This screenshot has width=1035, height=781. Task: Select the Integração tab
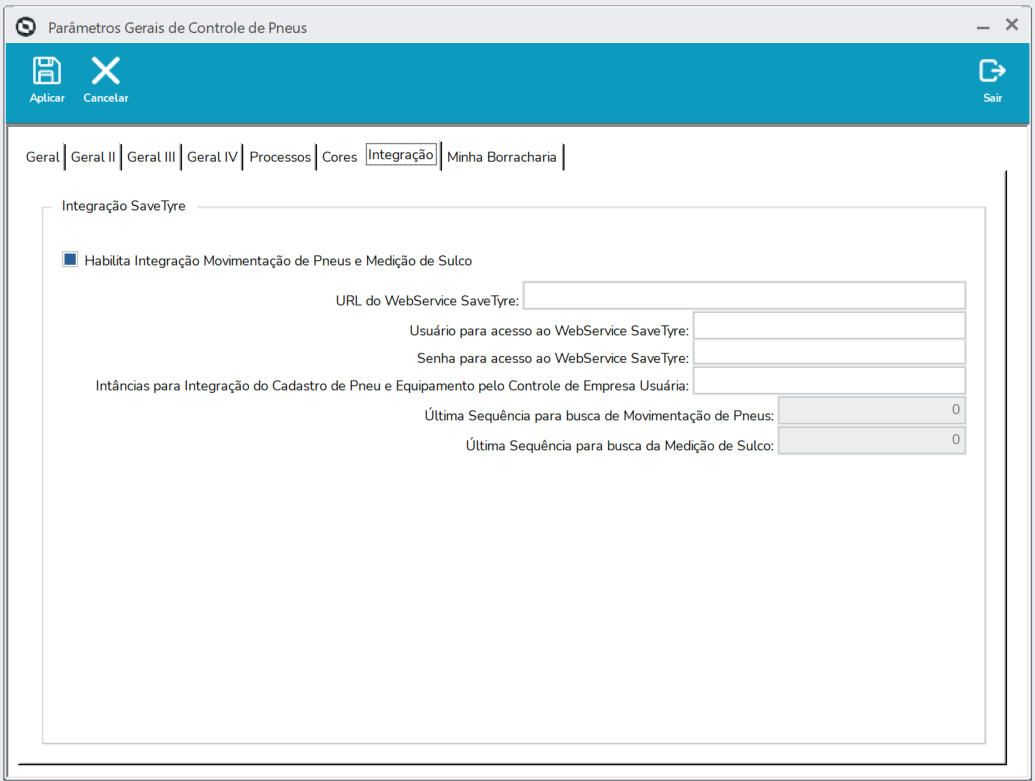coord(401,155)
